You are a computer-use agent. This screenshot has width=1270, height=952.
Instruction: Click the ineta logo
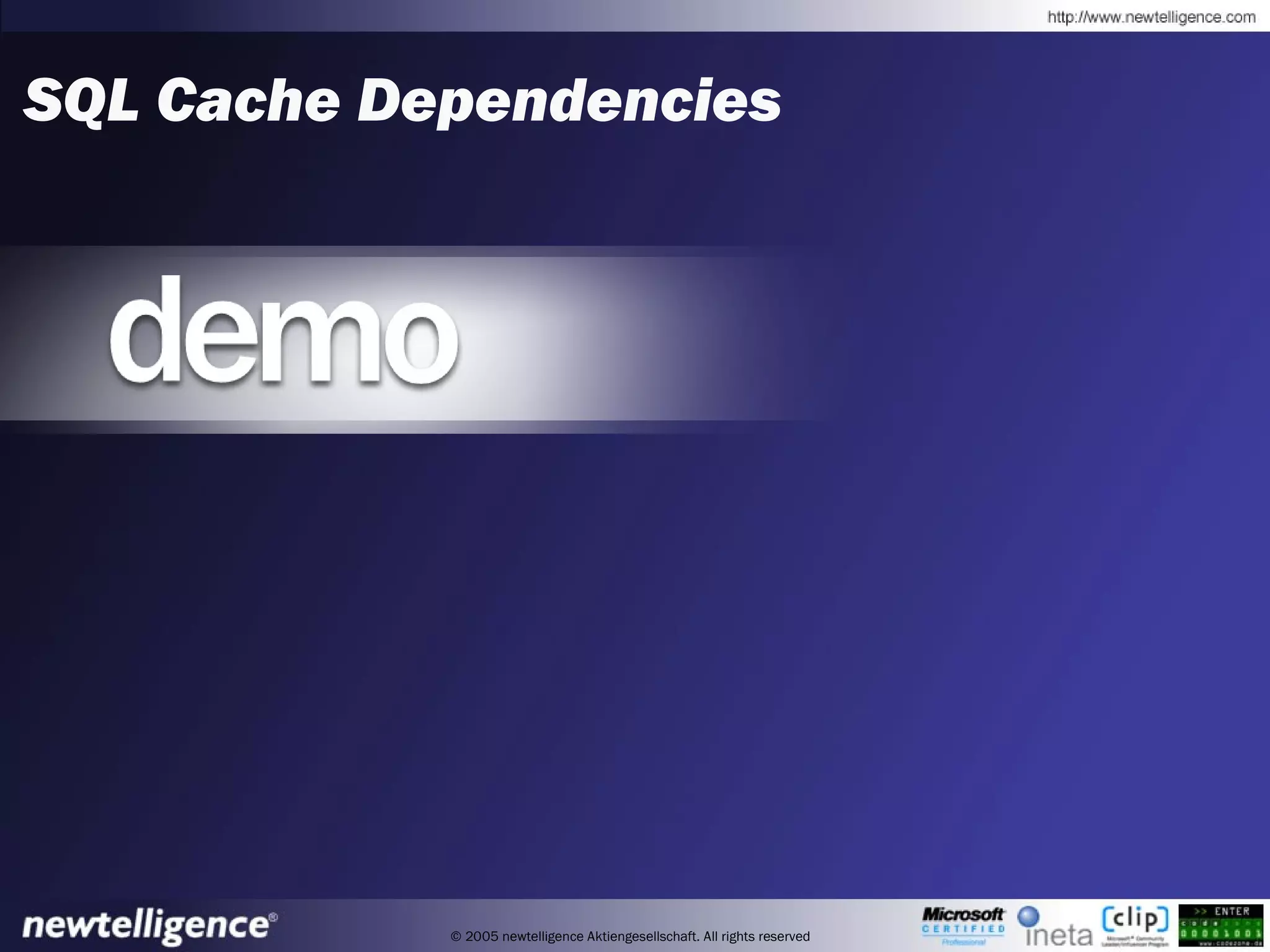[1055, 927]
